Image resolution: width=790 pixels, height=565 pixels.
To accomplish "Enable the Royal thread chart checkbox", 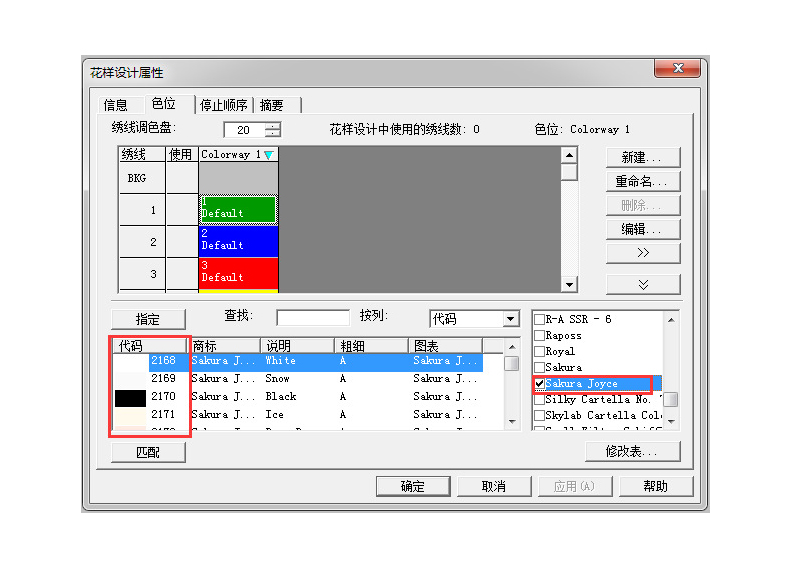I will (x=540, y=352).
